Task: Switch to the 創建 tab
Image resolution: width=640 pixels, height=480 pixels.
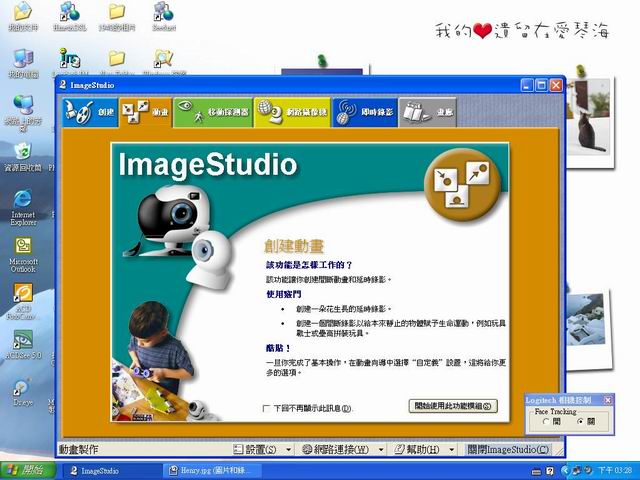Action: (x=90, y=112)
